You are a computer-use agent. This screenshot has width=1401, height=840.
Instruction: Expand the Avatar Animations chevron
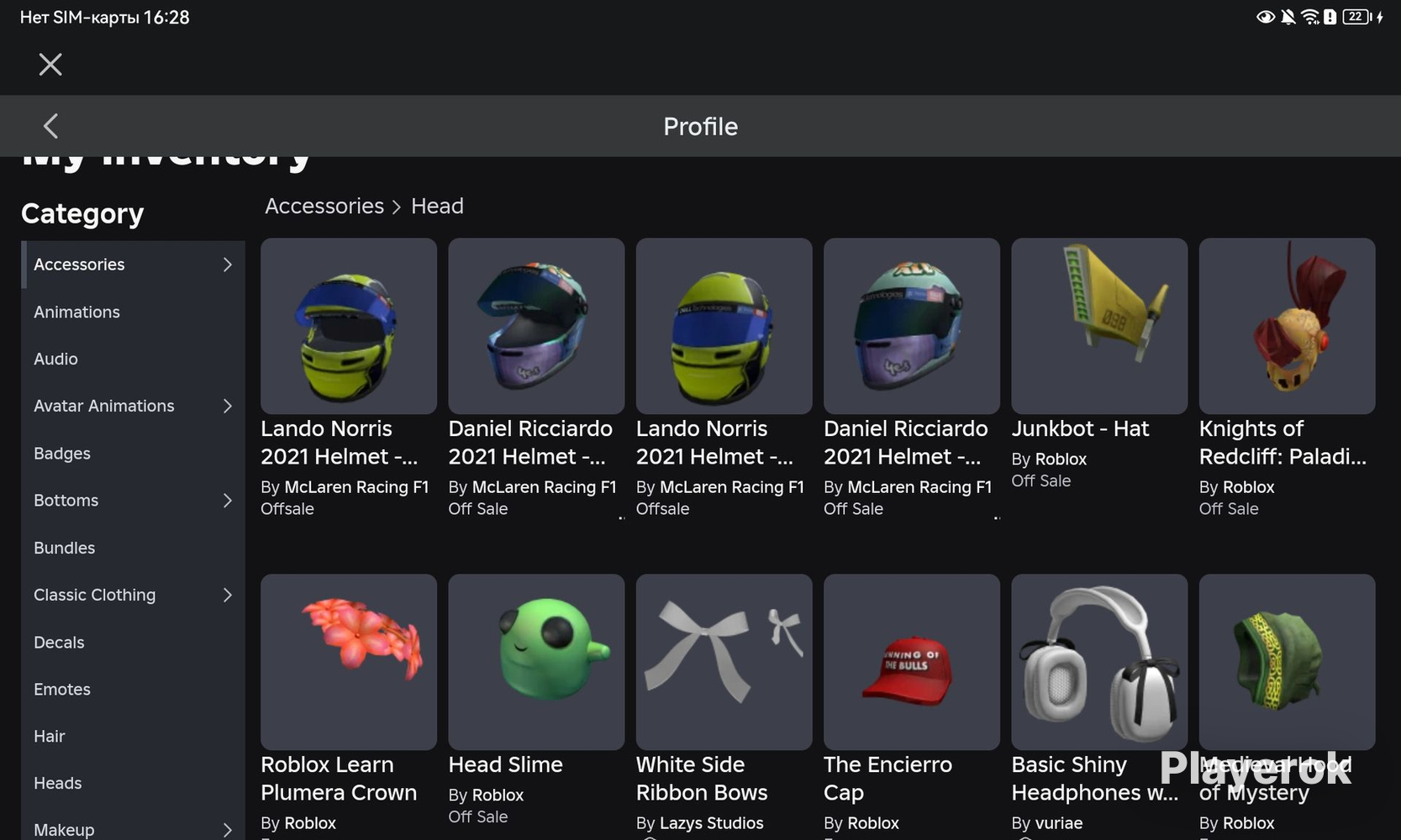[227, 406]
